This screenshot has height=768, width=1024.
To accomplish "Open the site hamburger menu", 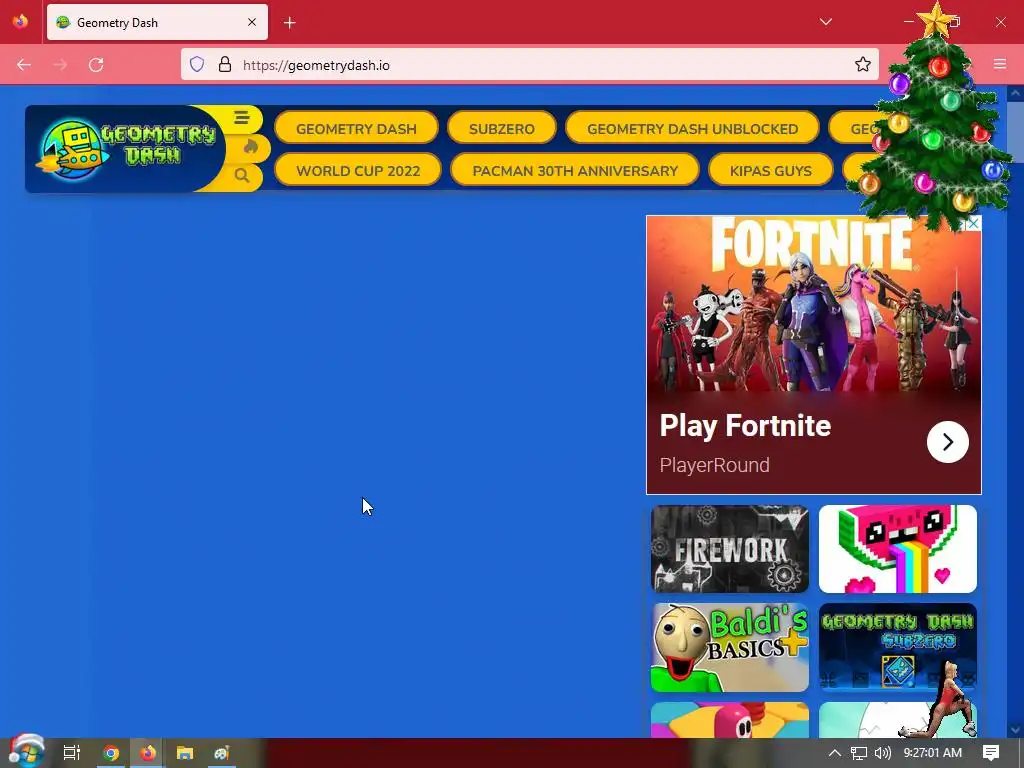I will coord(241,118).
